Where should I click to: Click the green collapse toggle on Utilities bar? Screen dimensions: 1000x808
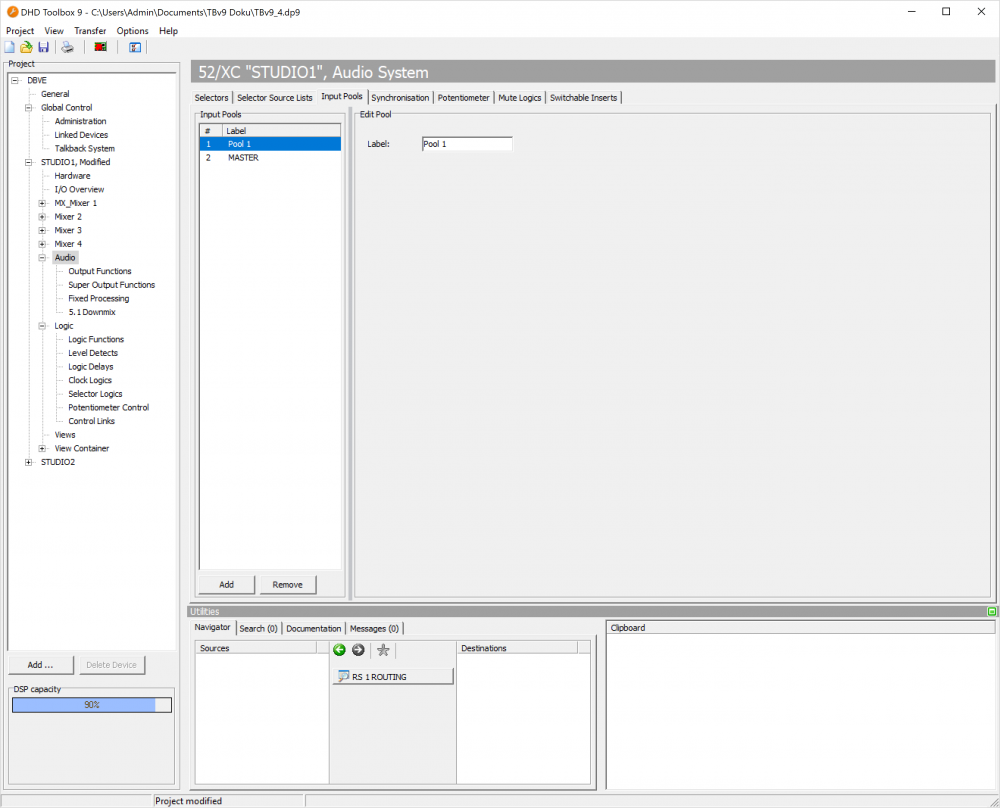click(991, 611)
